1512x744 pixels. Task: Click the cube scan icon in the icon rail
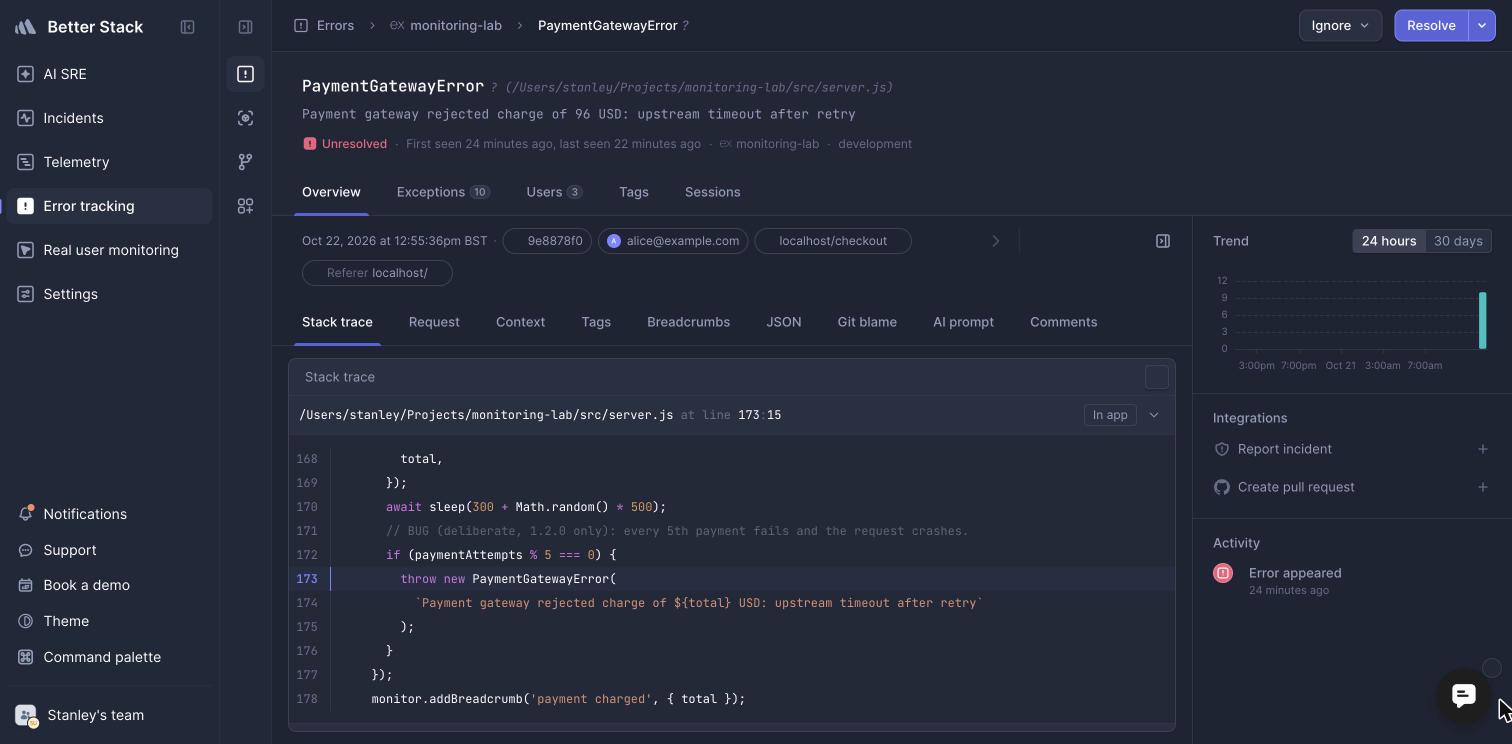[x=245, y=118]
